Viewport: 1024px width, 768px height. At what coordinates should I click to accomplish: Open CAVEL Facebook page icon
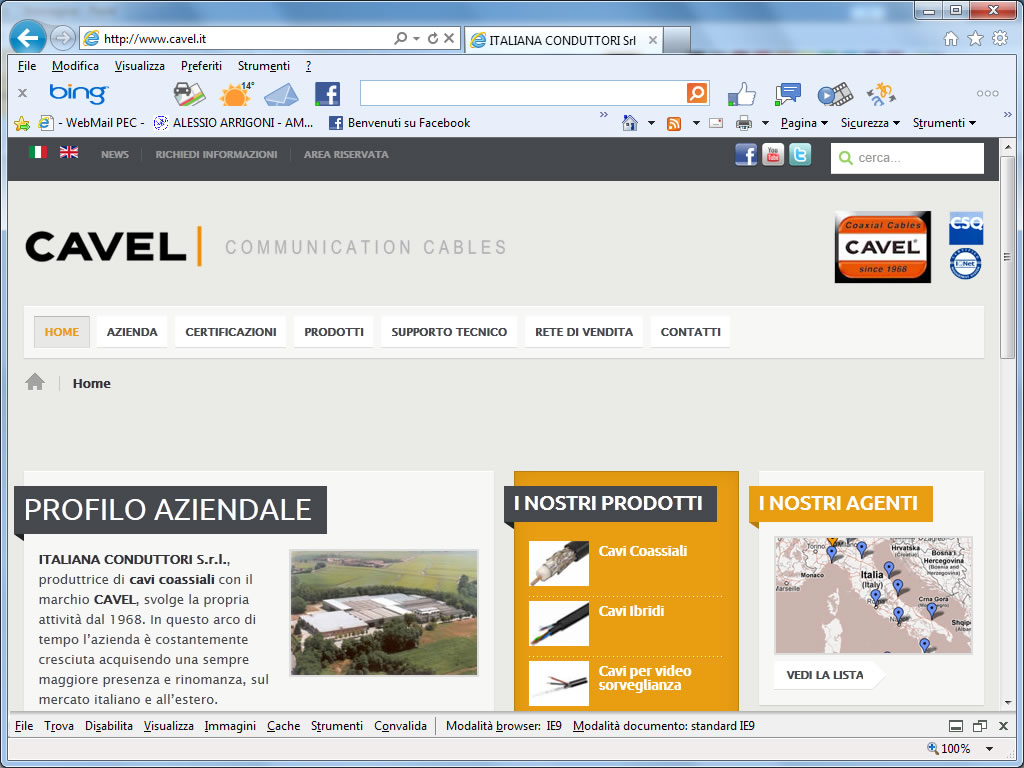tap(746, 155)
